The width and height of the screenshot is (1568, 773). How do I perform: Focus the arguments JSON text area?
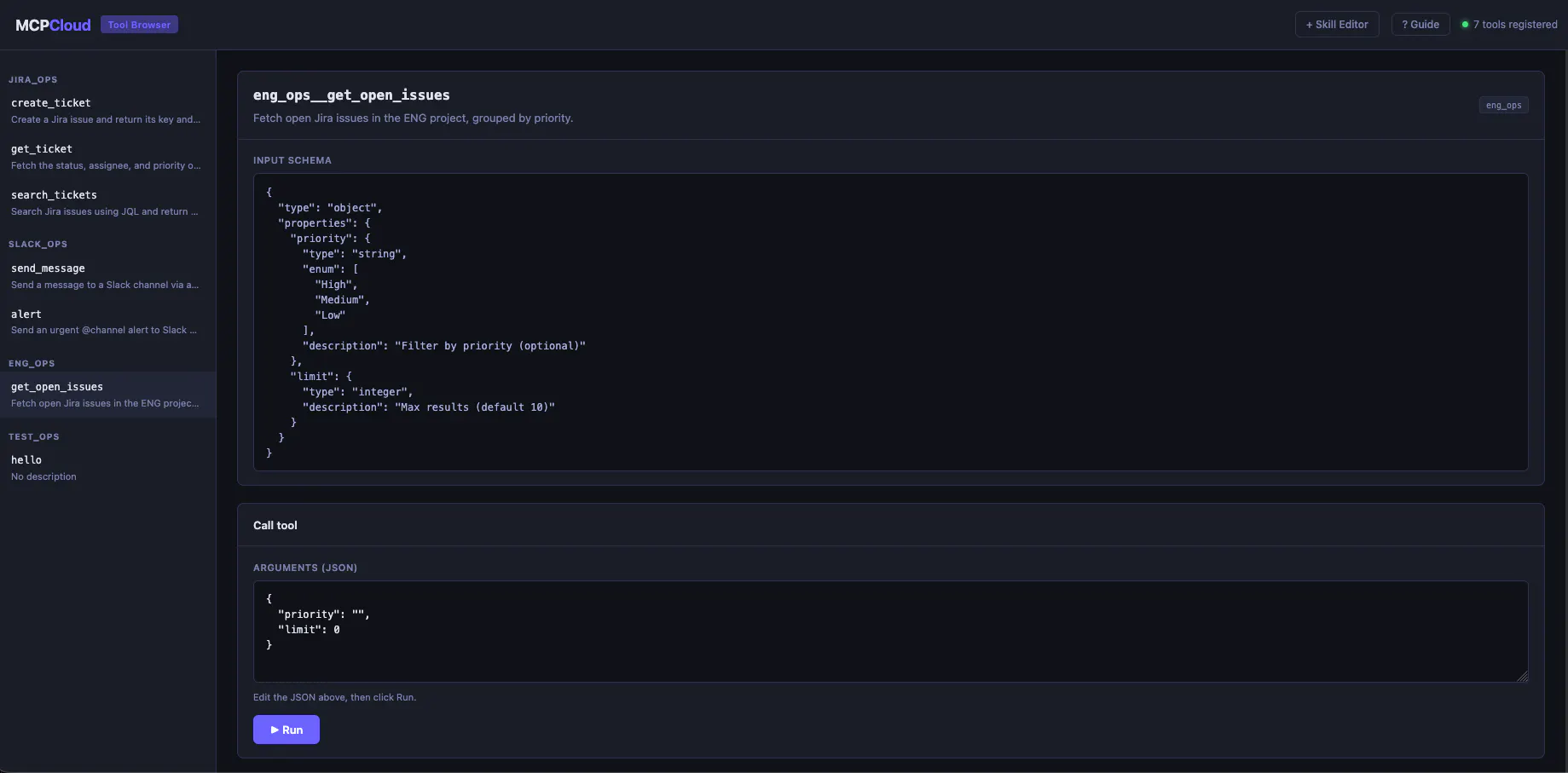tap(890, 632)
